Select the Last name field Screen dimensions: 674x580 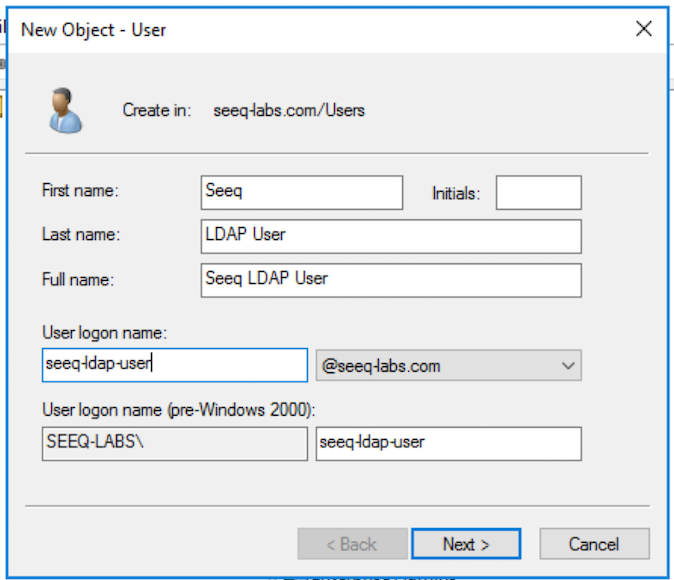390,236
